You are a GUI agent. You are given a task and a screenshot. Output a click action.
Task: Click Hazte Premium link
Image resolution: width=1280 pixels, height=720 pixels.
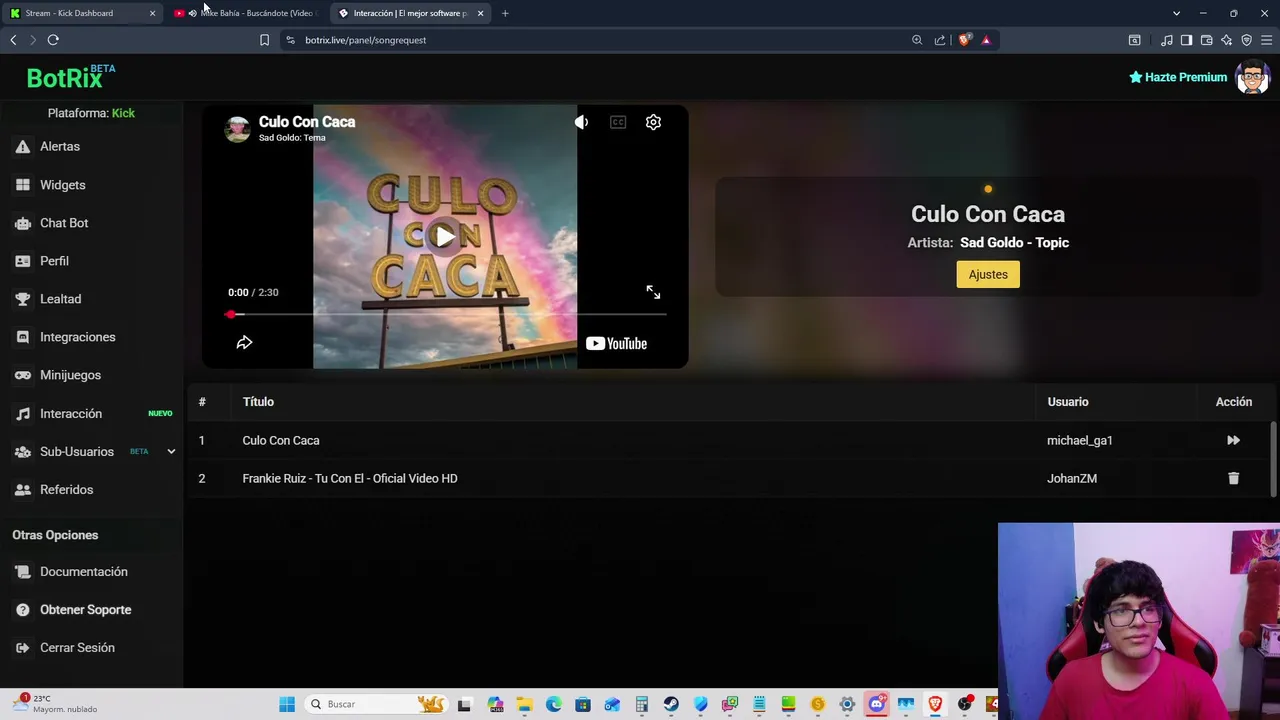tap(1178, 77)
